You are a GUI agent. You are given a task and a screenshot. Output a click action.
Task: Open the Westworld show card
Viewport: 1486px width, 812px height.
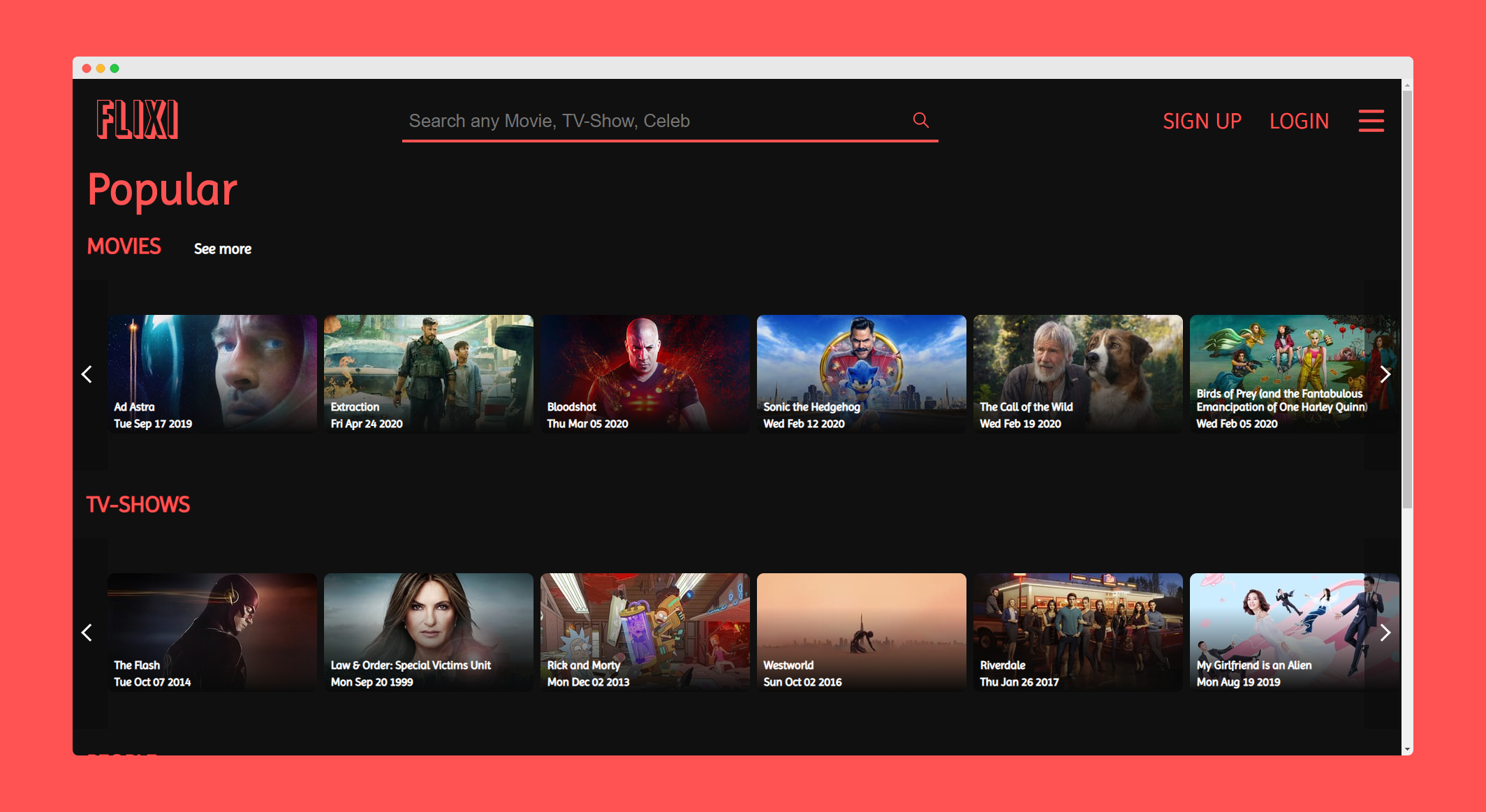pos(862,633)
